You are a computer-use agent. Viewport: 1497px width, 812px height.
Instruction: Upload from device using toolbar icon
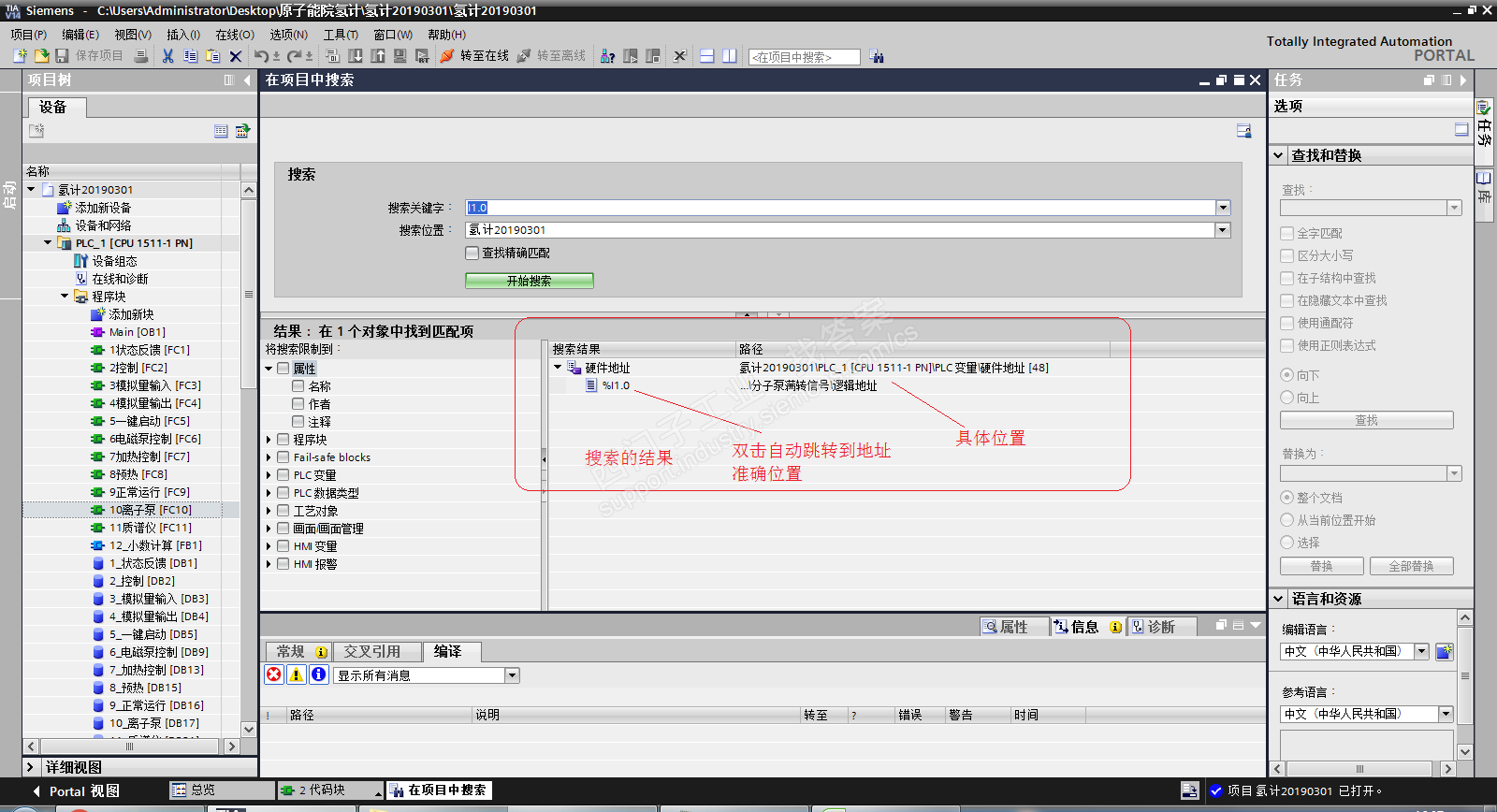point(378,56)
